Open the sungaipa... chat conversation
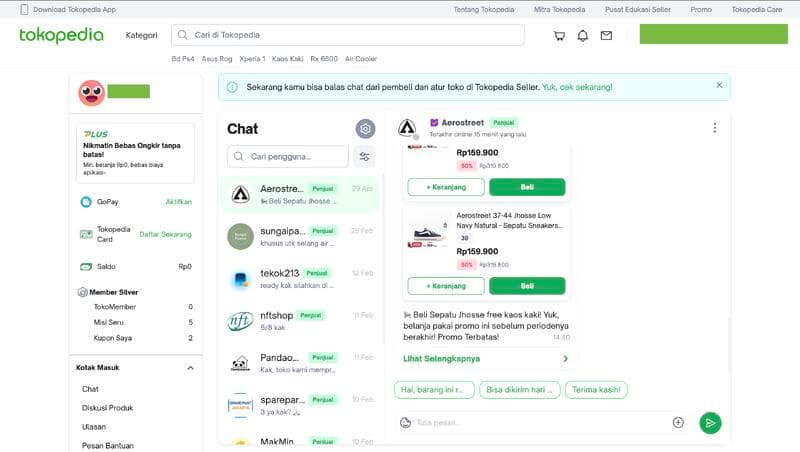The height and width of the screenshot is (452, 800). [299, 236]
